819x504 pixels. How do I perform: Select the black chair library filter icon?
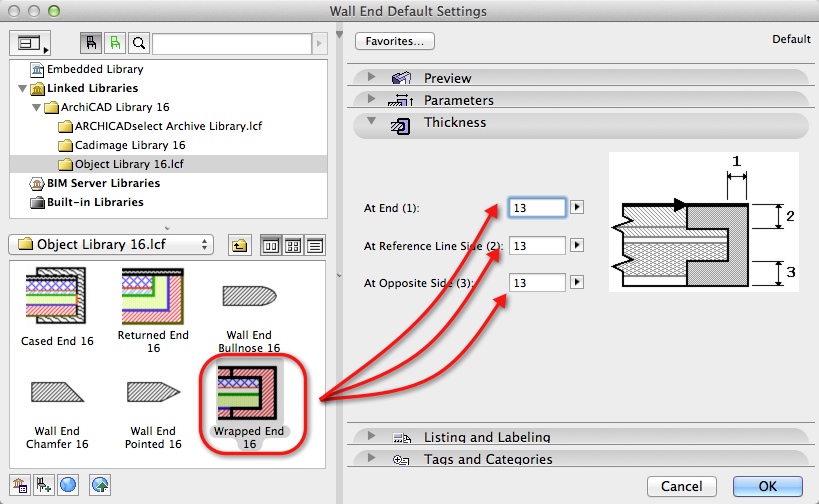click(91, 43)
